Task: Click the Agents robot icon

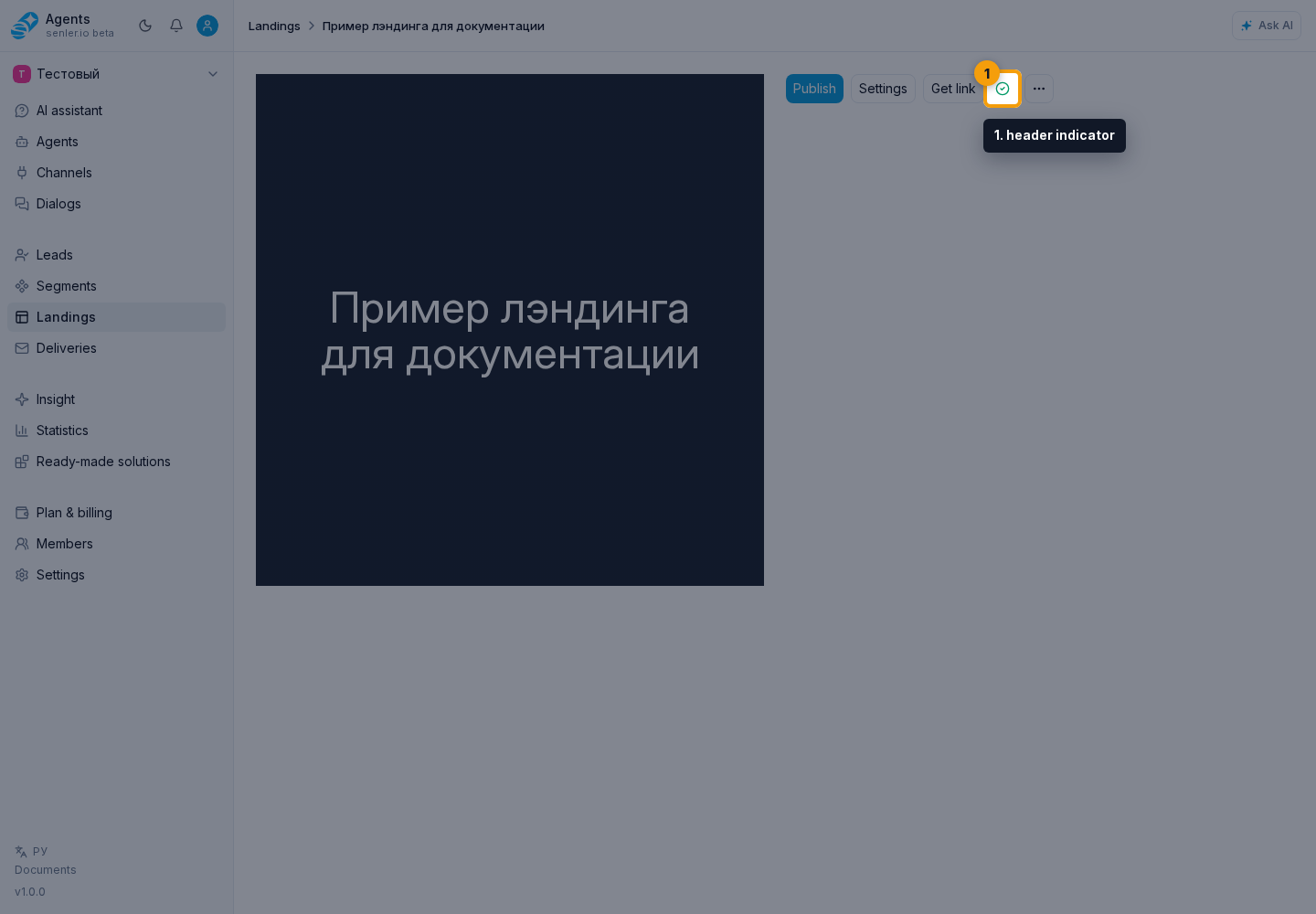Action: pyautogui.click(x=22, y=142)
